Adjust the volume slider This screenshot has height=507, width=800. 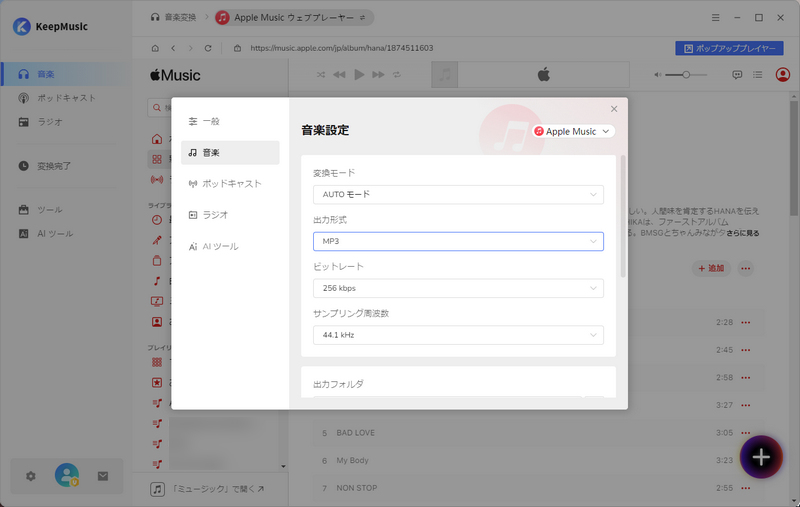click(x=686, y=75)
